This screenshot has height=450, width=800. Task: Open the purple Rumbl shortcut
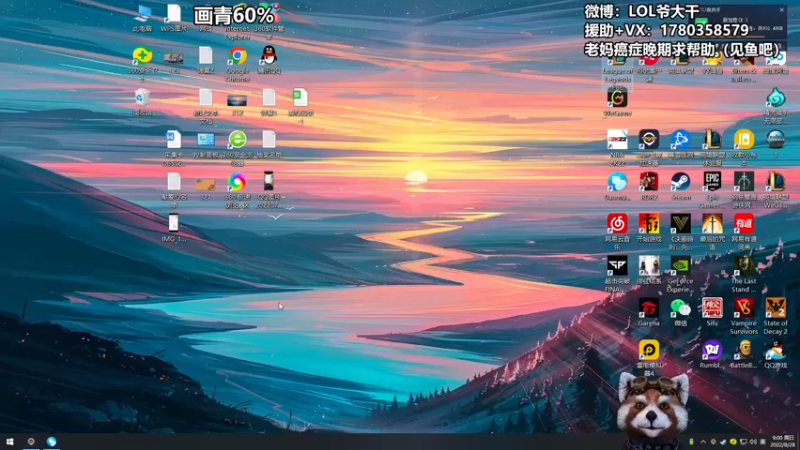pos(712,350)
